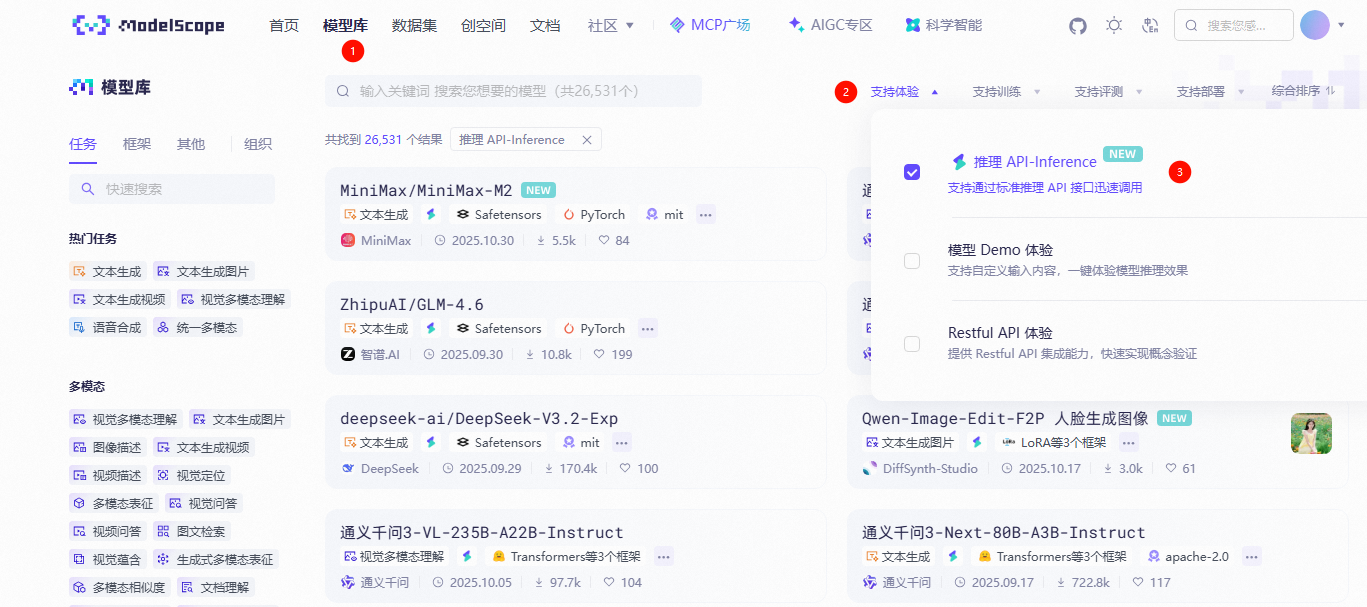Click the like heart on DeepSeek-V3.2-Exp

click(x=625, y=468)
